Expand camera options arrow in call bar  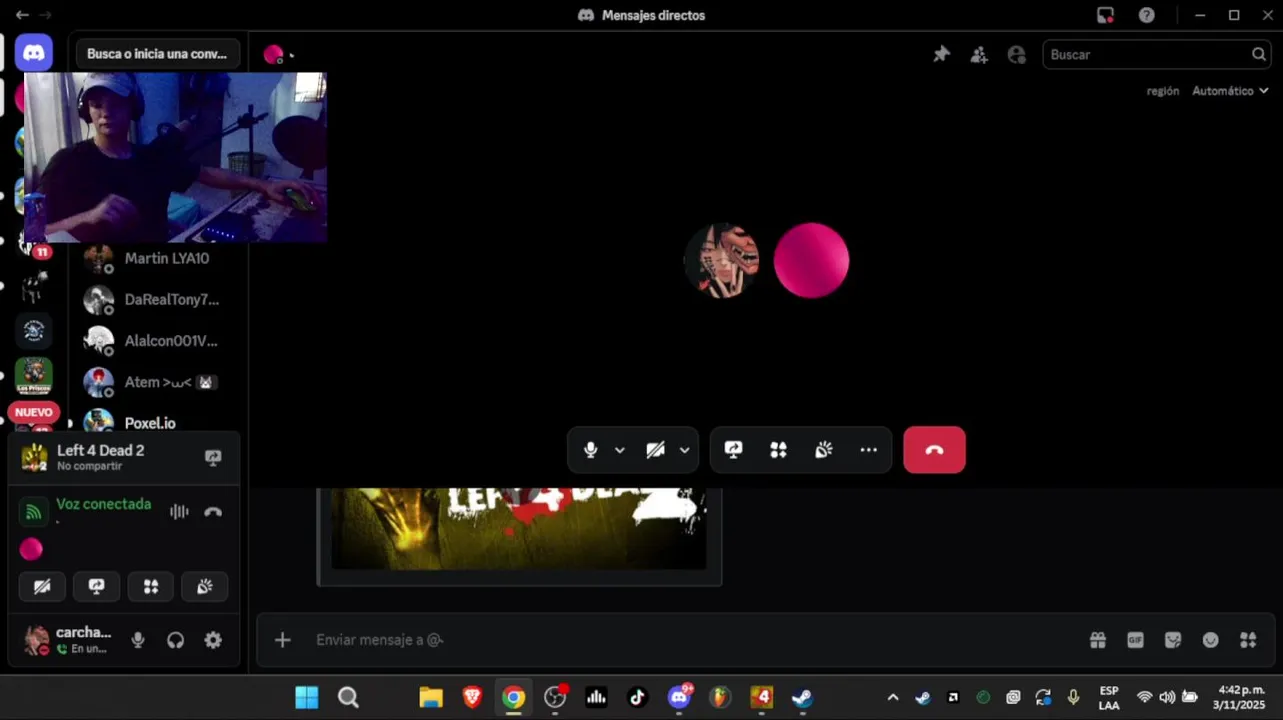(x=684, y=450)
